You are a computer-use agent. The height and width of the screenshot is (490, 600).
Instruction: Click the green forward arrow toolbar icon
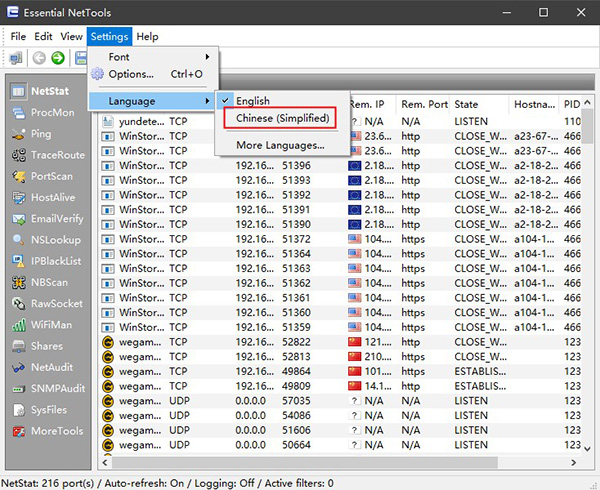58,58
